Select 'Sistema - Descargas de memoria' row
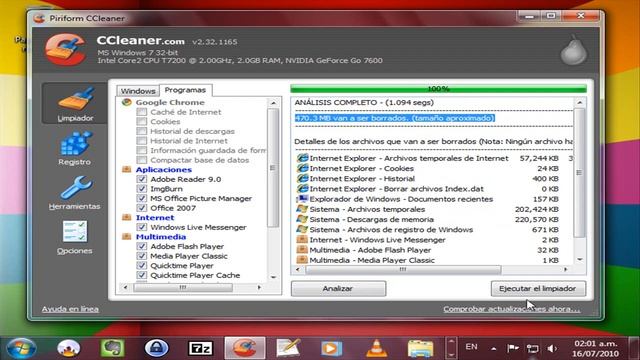The height and width of the screenshot is (360, 640). coord(427,219)
